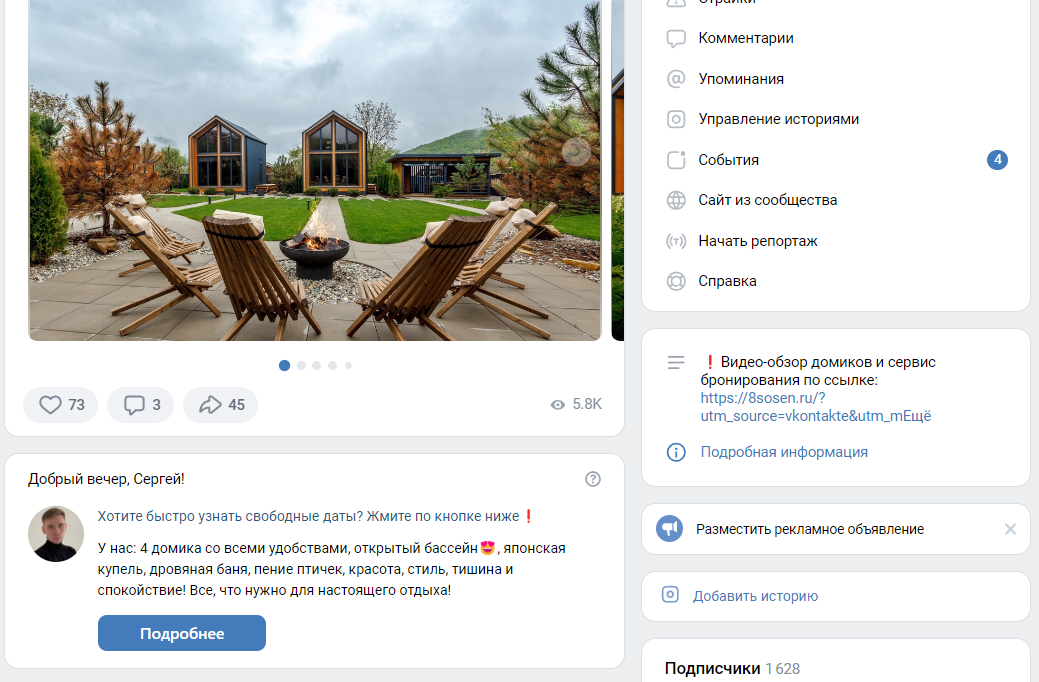Click the globe icon for Сайт из сообщества
The height and width of the screenshot is (682, 1039).
pyautogui.click(x=676, y=200)
